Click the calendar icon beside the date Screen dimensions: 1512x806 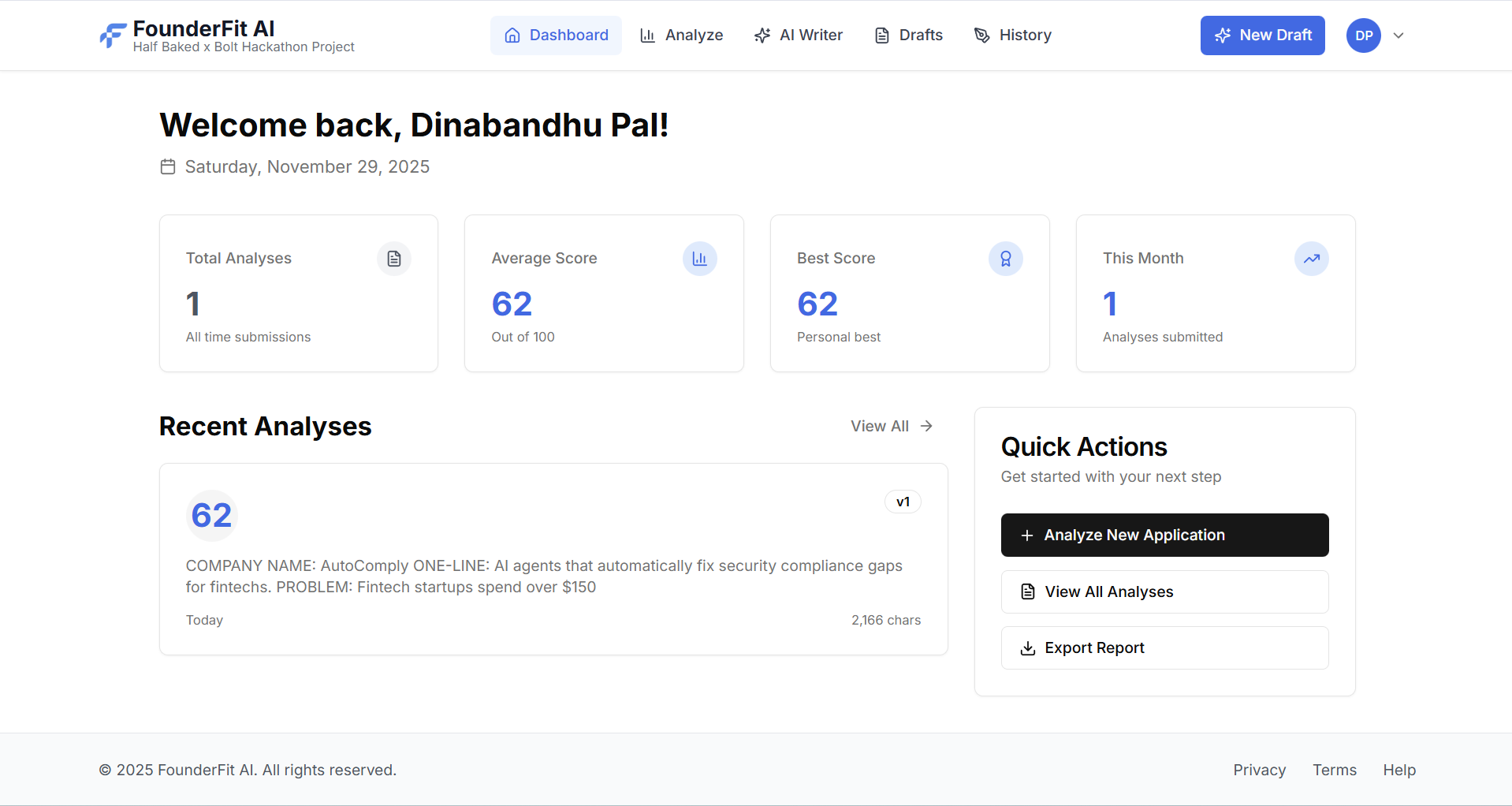pyautogui.click(x=168, y=166)
